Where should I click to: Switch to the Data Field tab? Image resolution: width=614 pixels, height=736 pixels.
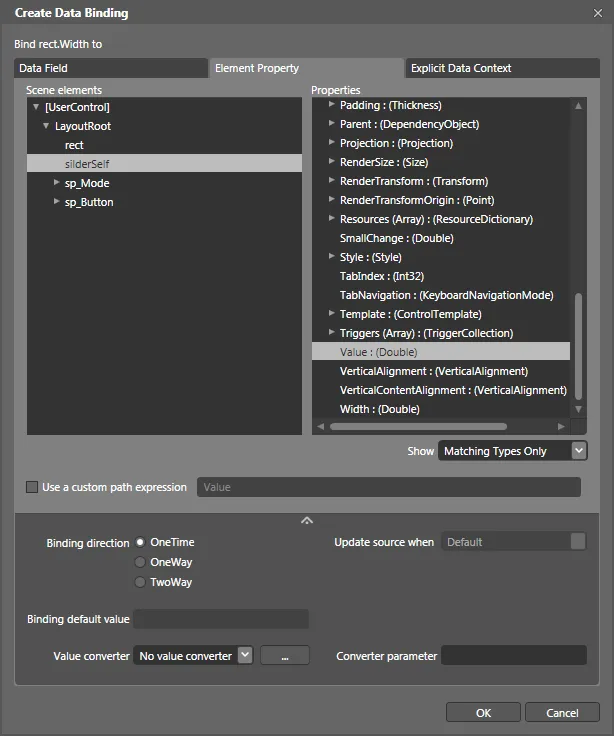pyautogui.click(x=111, y=68)
